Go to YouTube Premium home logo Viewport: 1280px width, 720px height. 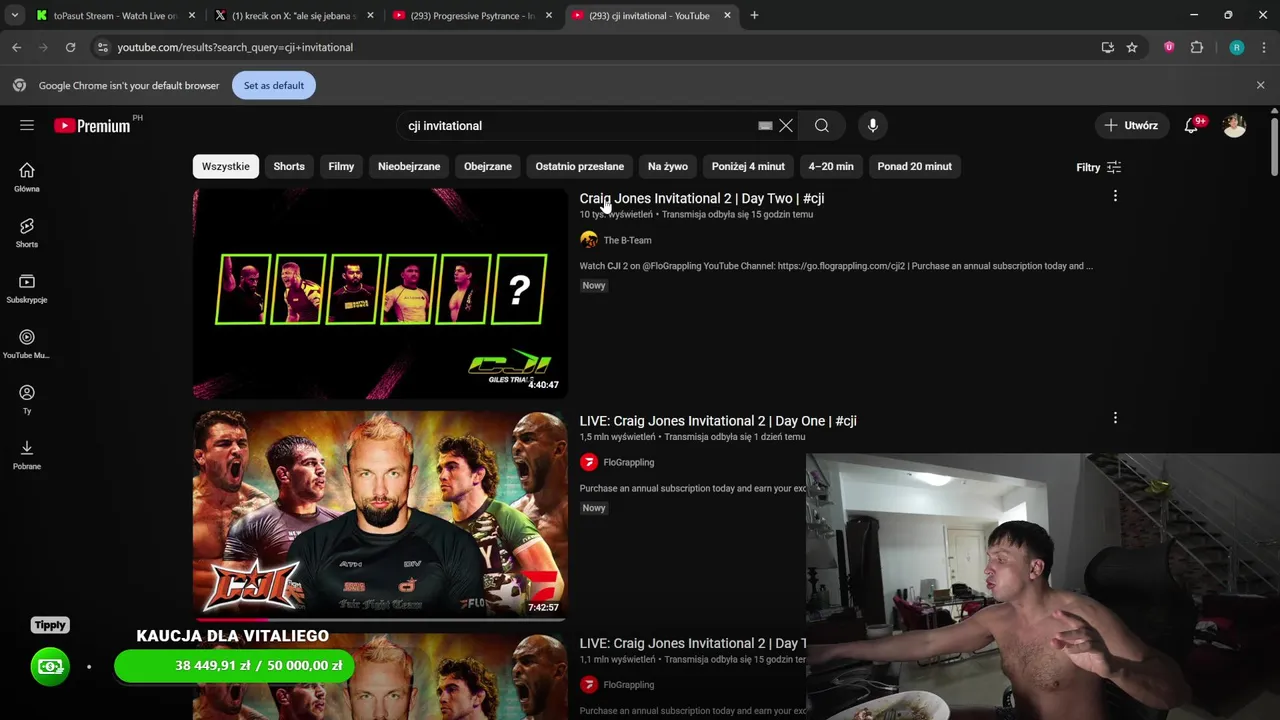pos(92,125)
